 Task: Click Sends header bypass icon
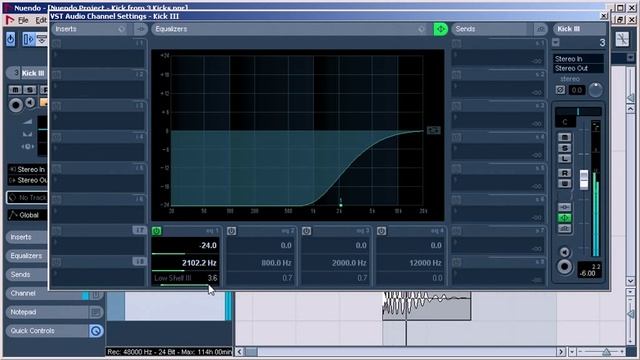tap(540, 29)
